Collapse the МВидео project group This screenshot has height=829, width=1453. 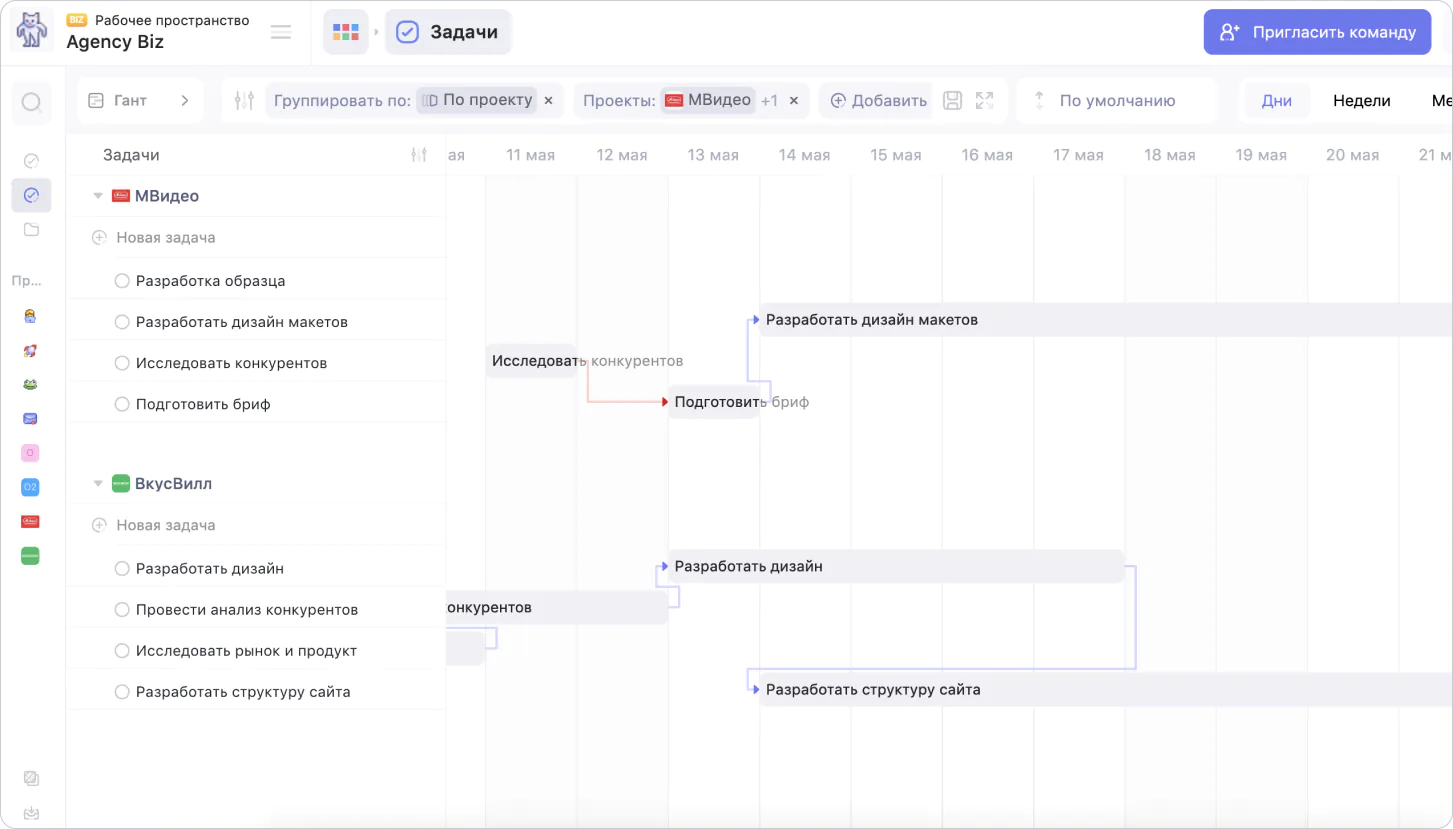(x=98, y=196)
